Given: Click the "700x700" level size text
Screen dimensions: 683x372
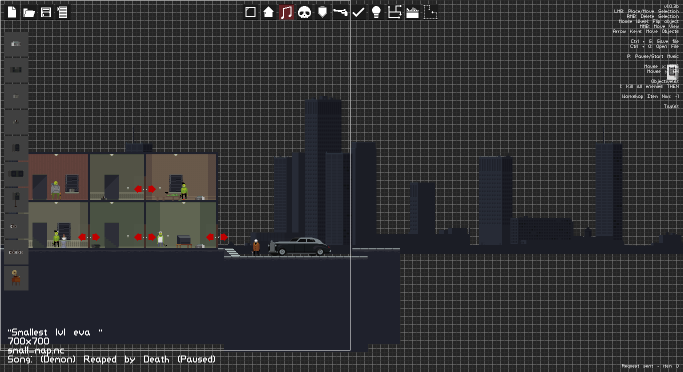Looking at the screenshot, I should [x=29, y=342].
